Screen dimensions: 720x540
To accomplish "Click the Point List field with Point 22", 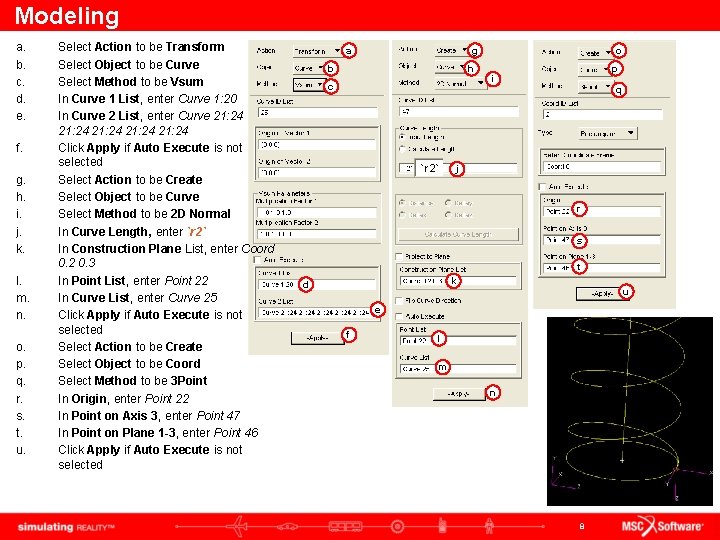I will pyautogui.click(x=458, y=341).
